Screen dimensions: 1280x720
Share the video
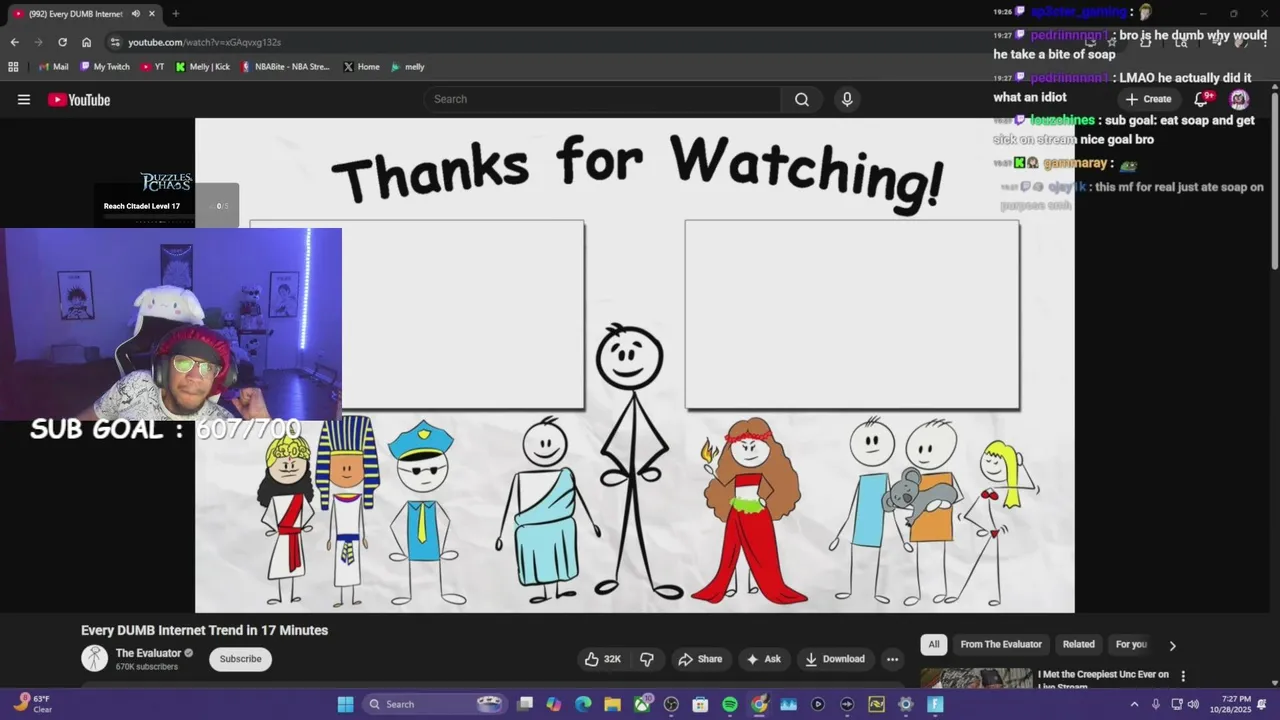[x=699, y=659]
